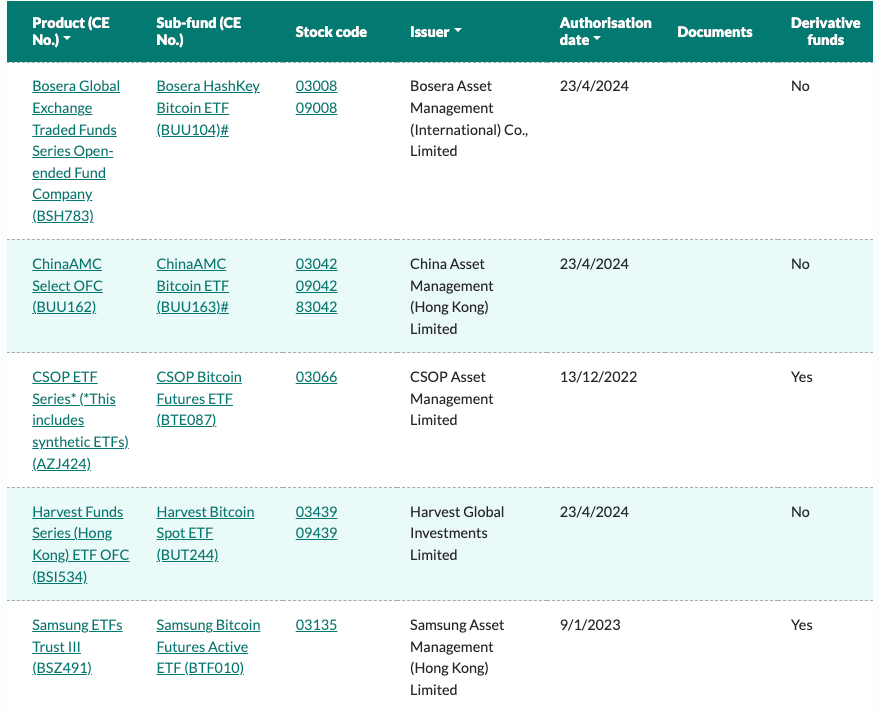Sort table by Issuer column header
Image resolution: width=881 pixels, height=711 pixels.
(435, 31)
